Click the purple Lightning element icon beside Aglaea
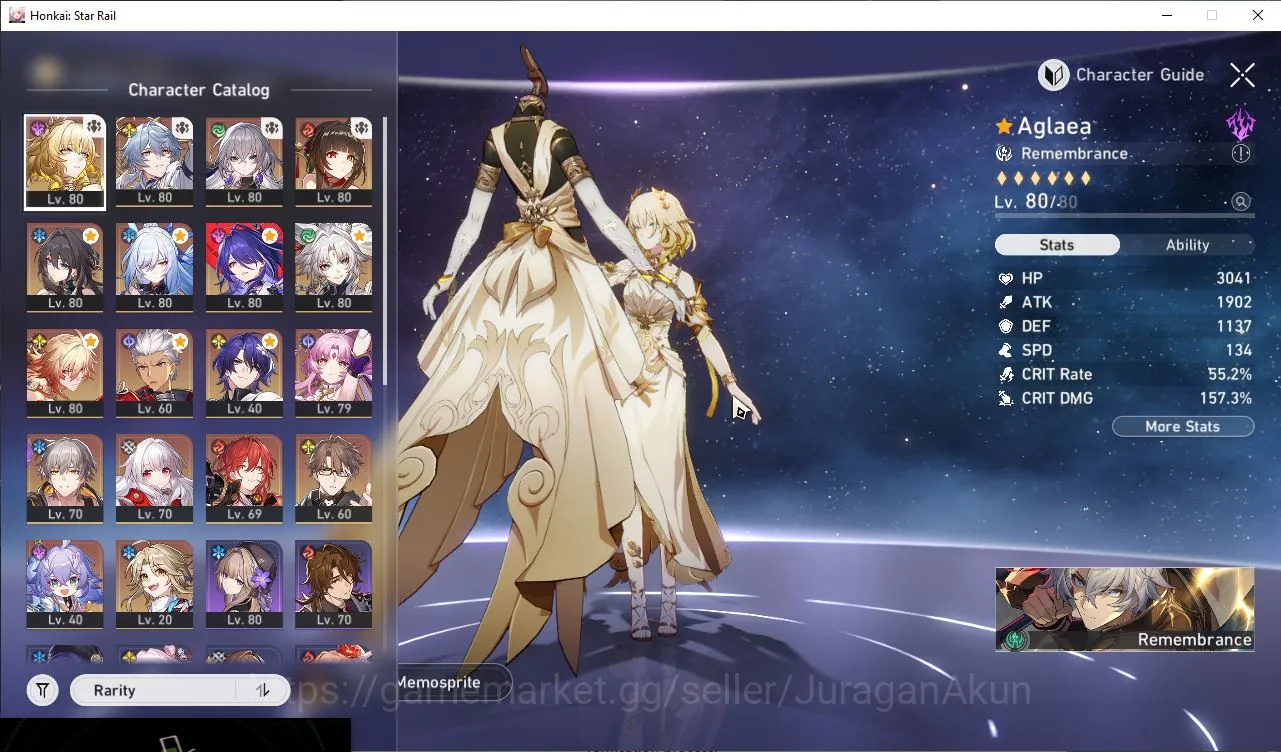 click(1241, 125)
